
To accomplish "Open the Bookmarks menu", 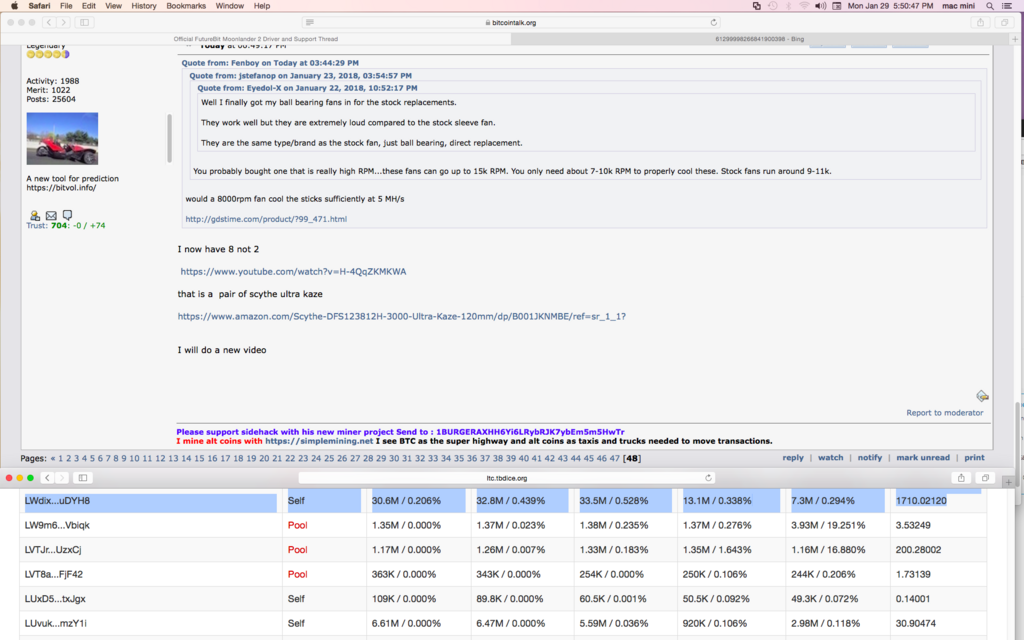I will (186, 6).
